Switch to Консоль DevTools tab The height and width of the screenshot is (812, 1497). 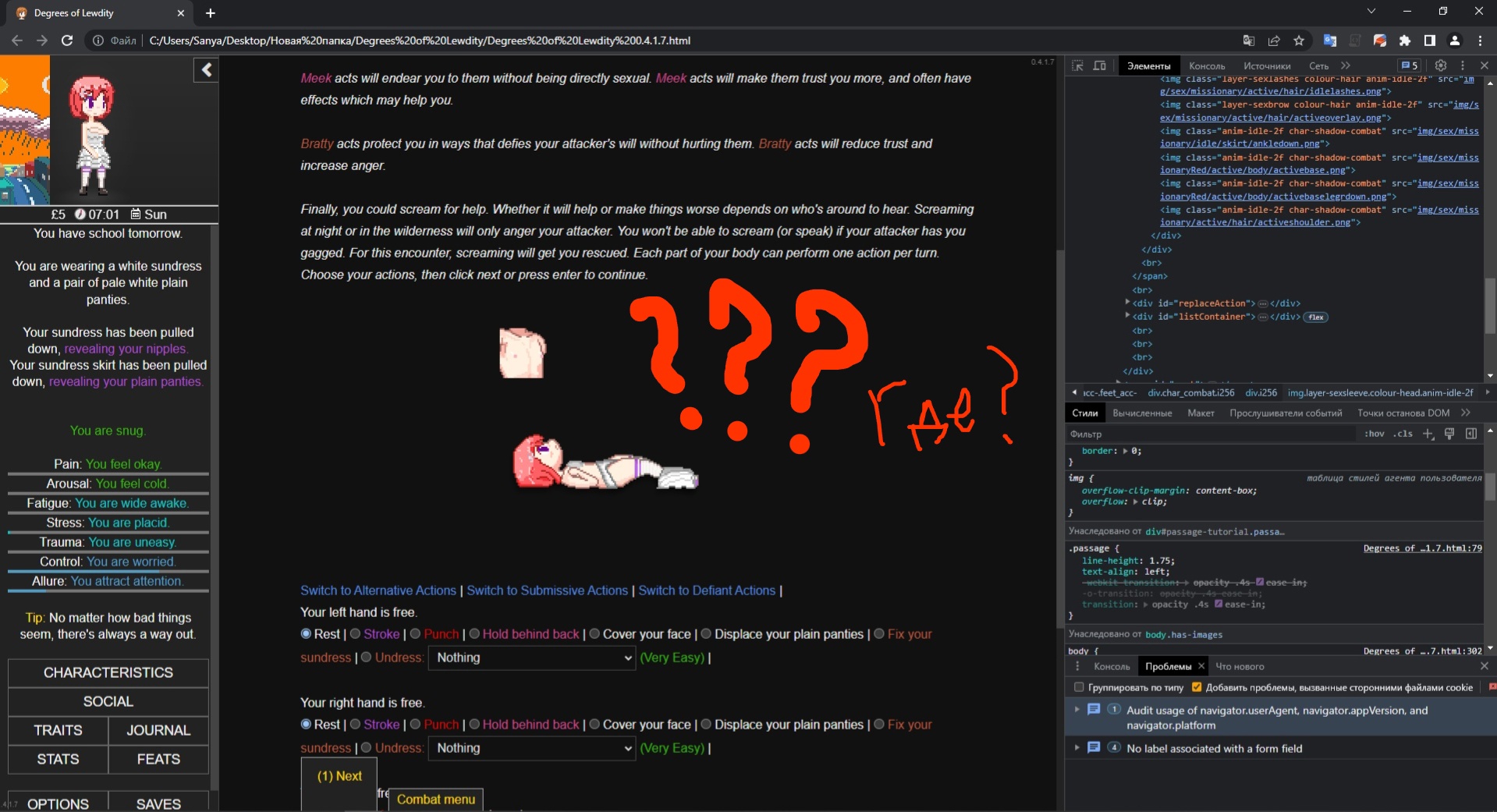[x=1207, y=66]
